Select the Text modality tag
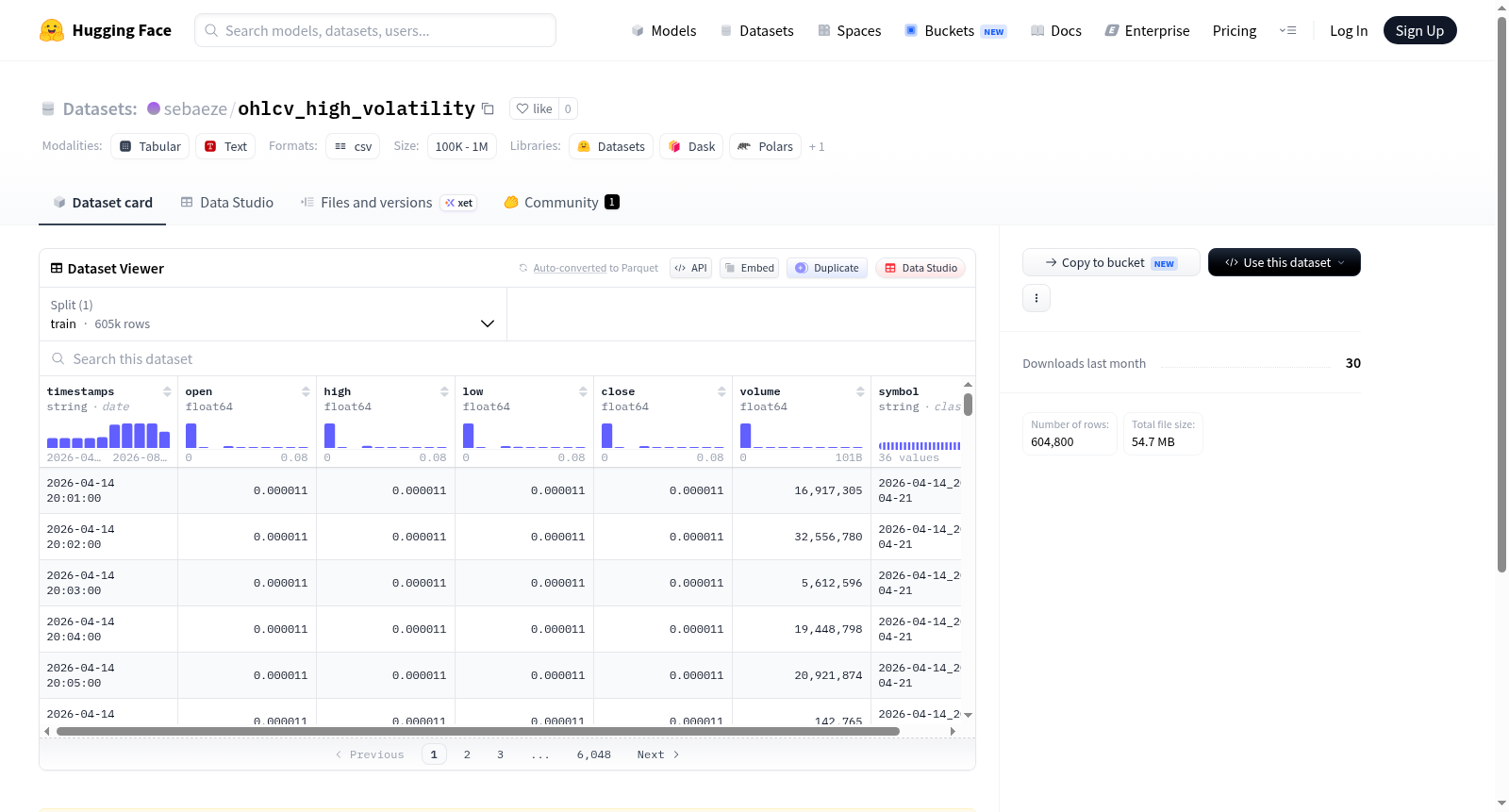 (x=225, y=146)
